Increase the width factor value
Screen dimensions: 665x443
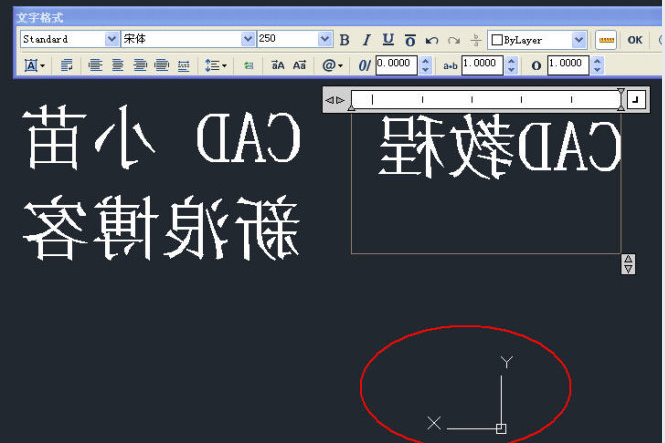tap(597, 61)
